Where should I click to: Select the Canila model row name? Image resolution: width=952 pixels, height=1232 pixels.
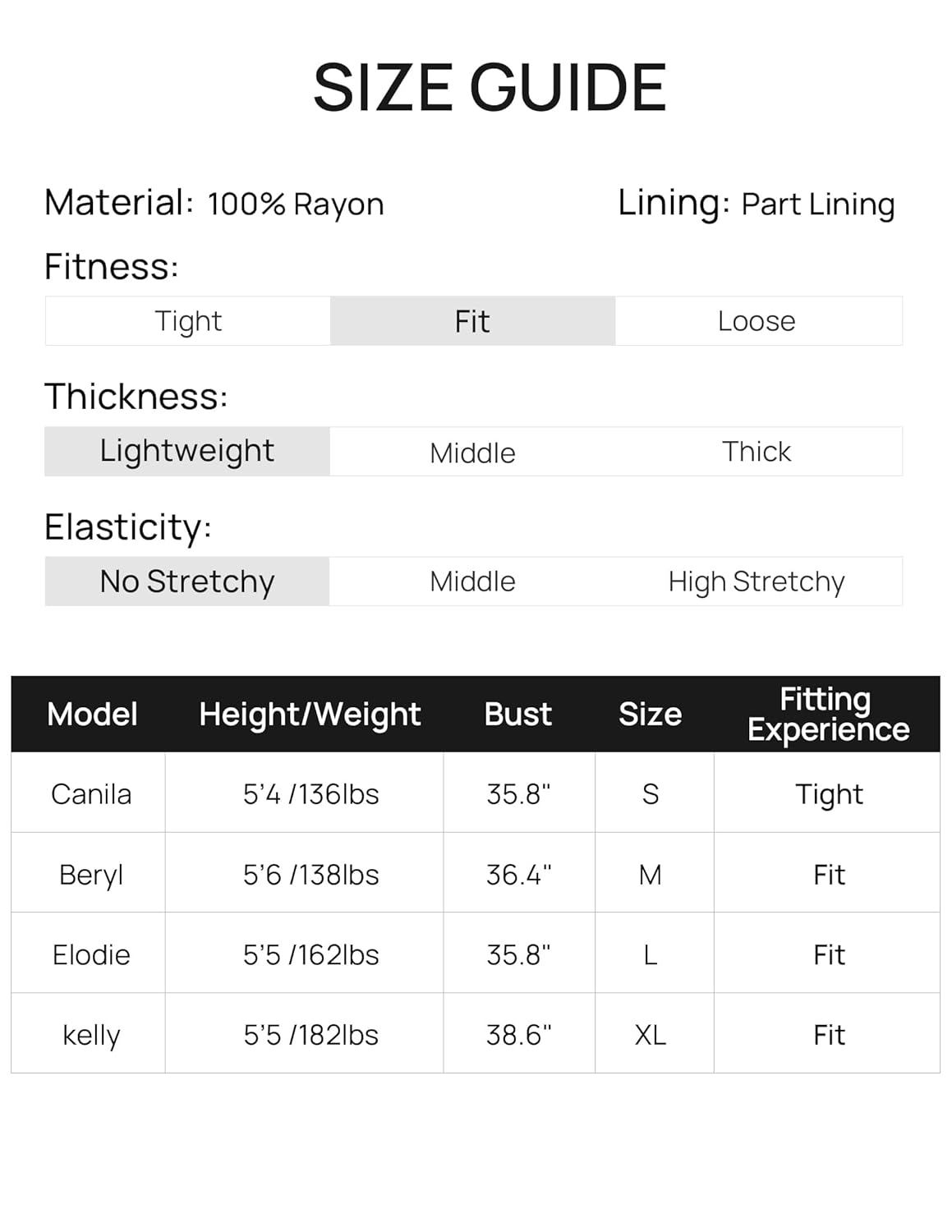pyautogui.click(x=91, y=794)
